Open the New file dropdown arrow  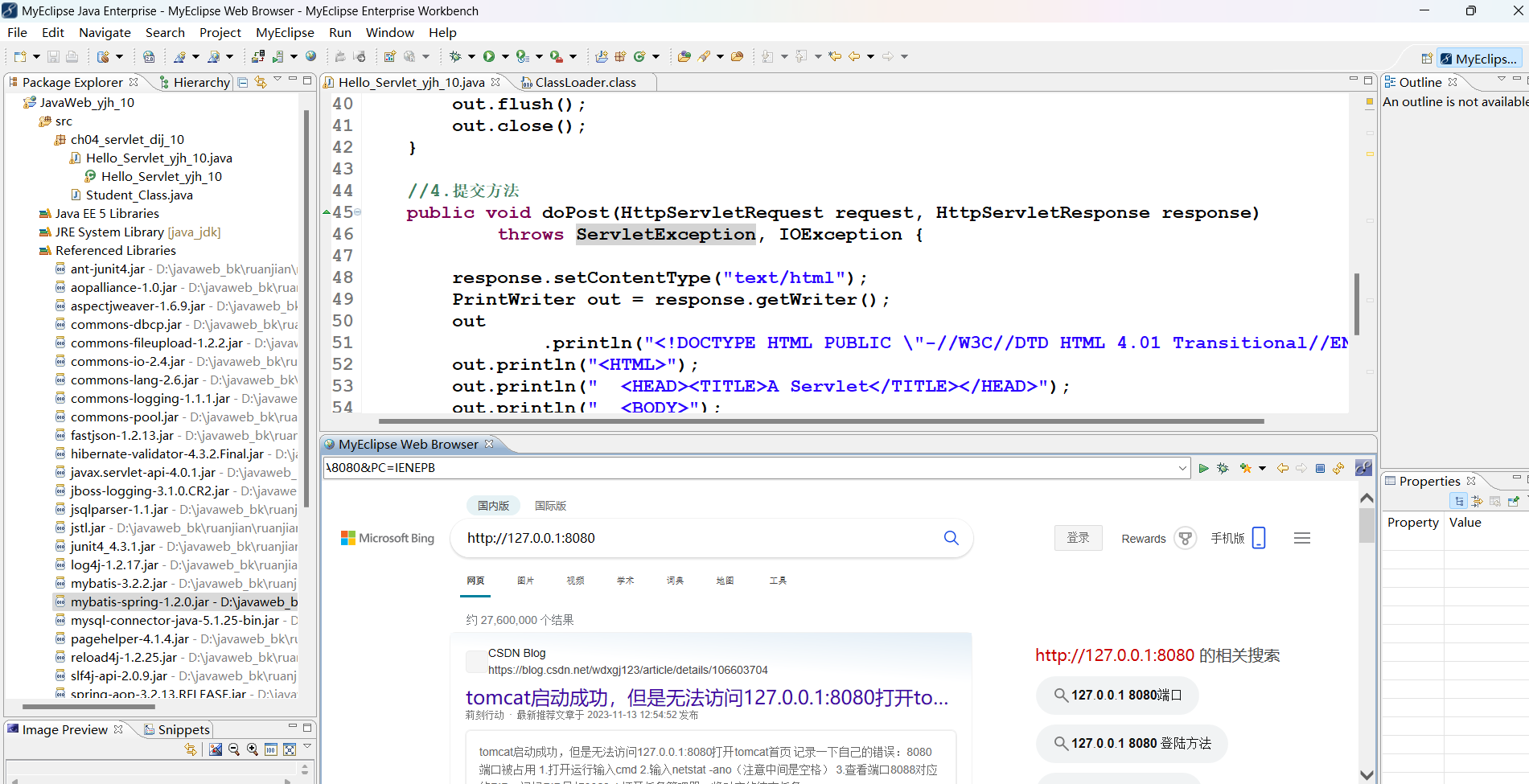36,56
